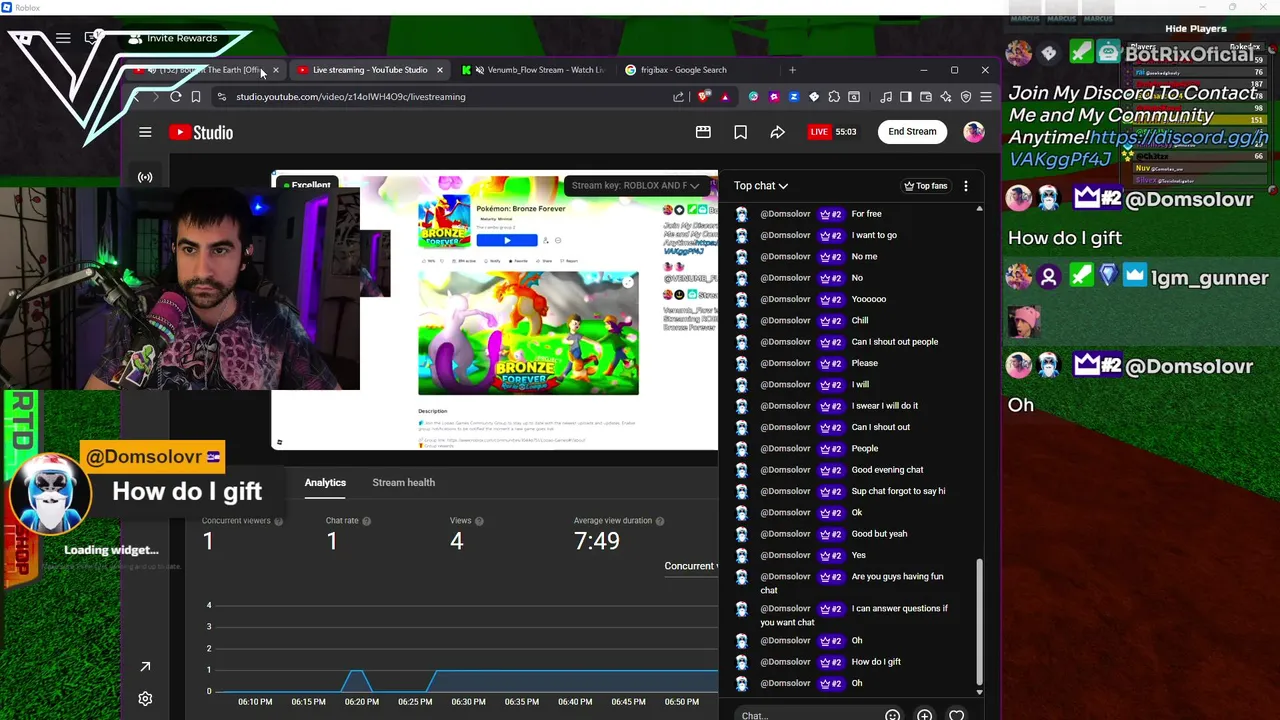The image size is (1280, 720).
Task: Click the red LIVE indicator badge
Action: point(819,132)
